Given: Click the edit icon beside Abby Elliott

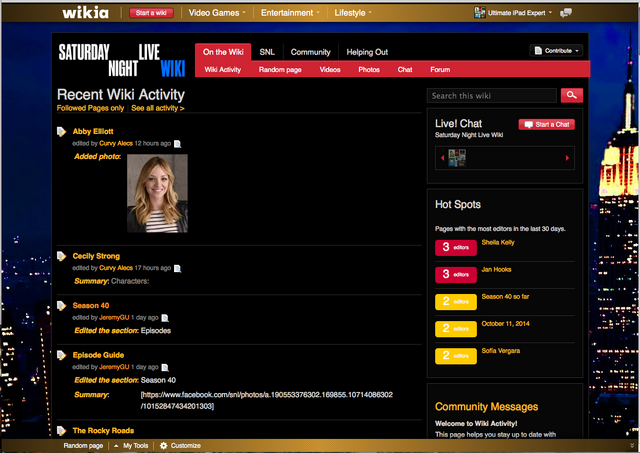Looking at the screenshot, I should coord(61,131).
